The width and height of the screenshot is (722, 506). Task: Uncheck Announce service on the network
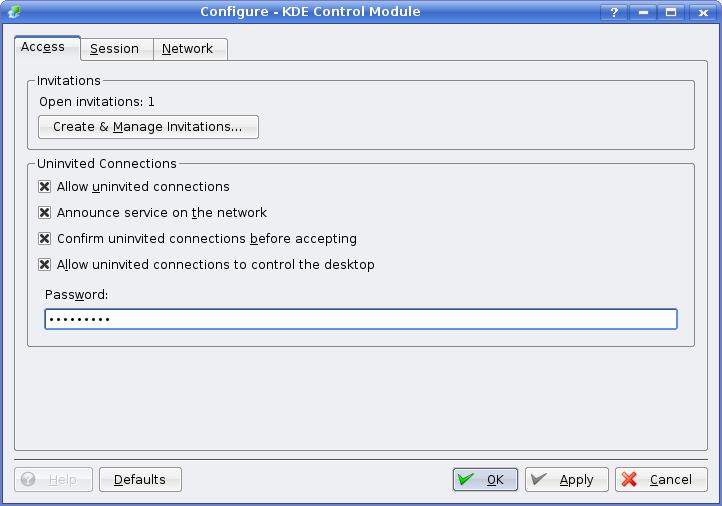45,213
